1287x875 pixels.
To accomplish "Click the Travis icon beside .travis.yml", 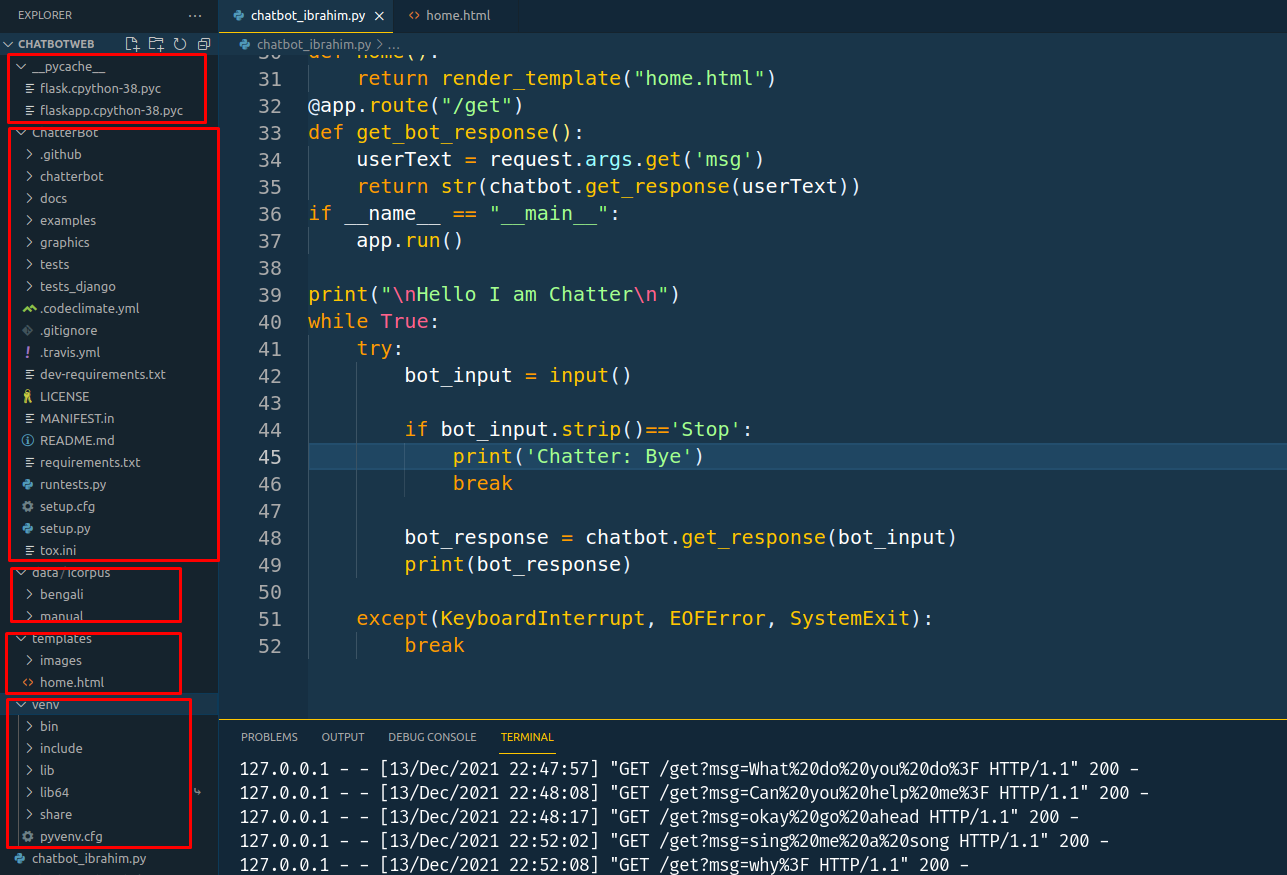I will coord(28,352).
